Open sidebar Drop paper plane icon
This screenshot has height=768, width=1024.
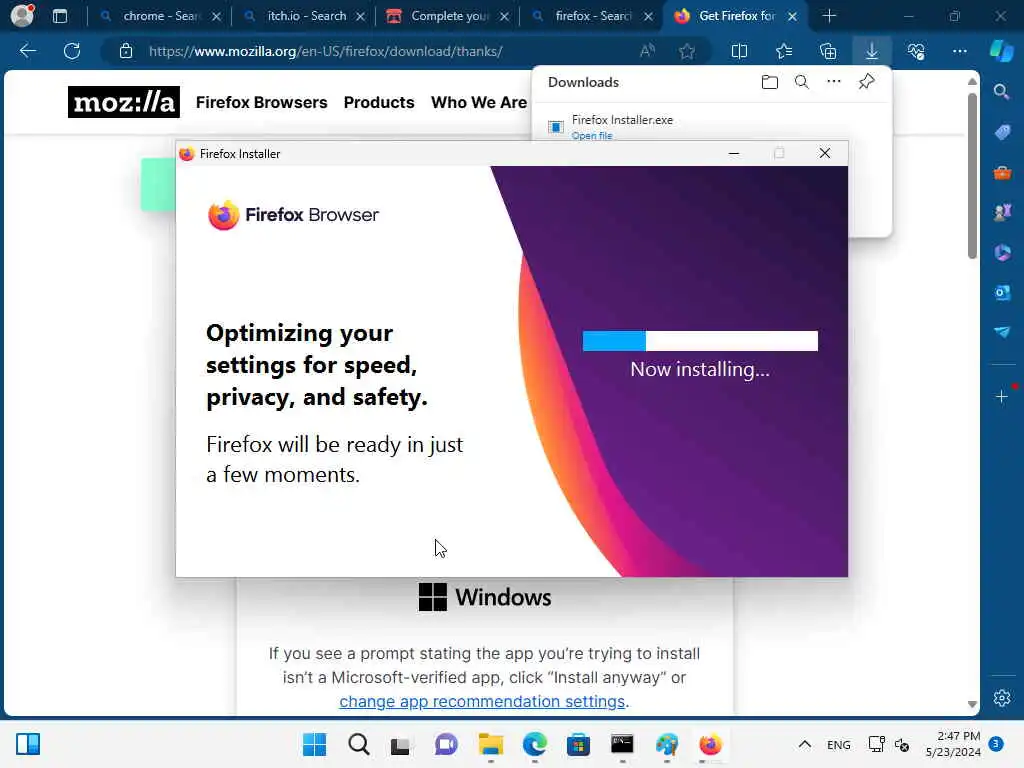point(1002,332)
